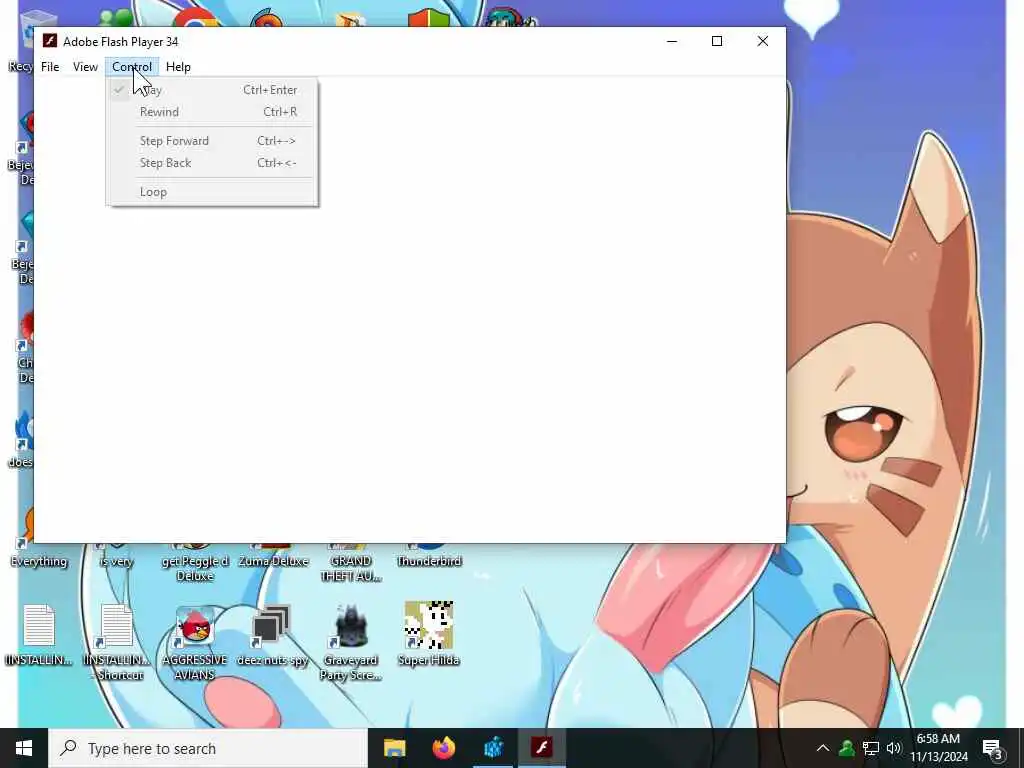Open the File menu

[50, 67]
